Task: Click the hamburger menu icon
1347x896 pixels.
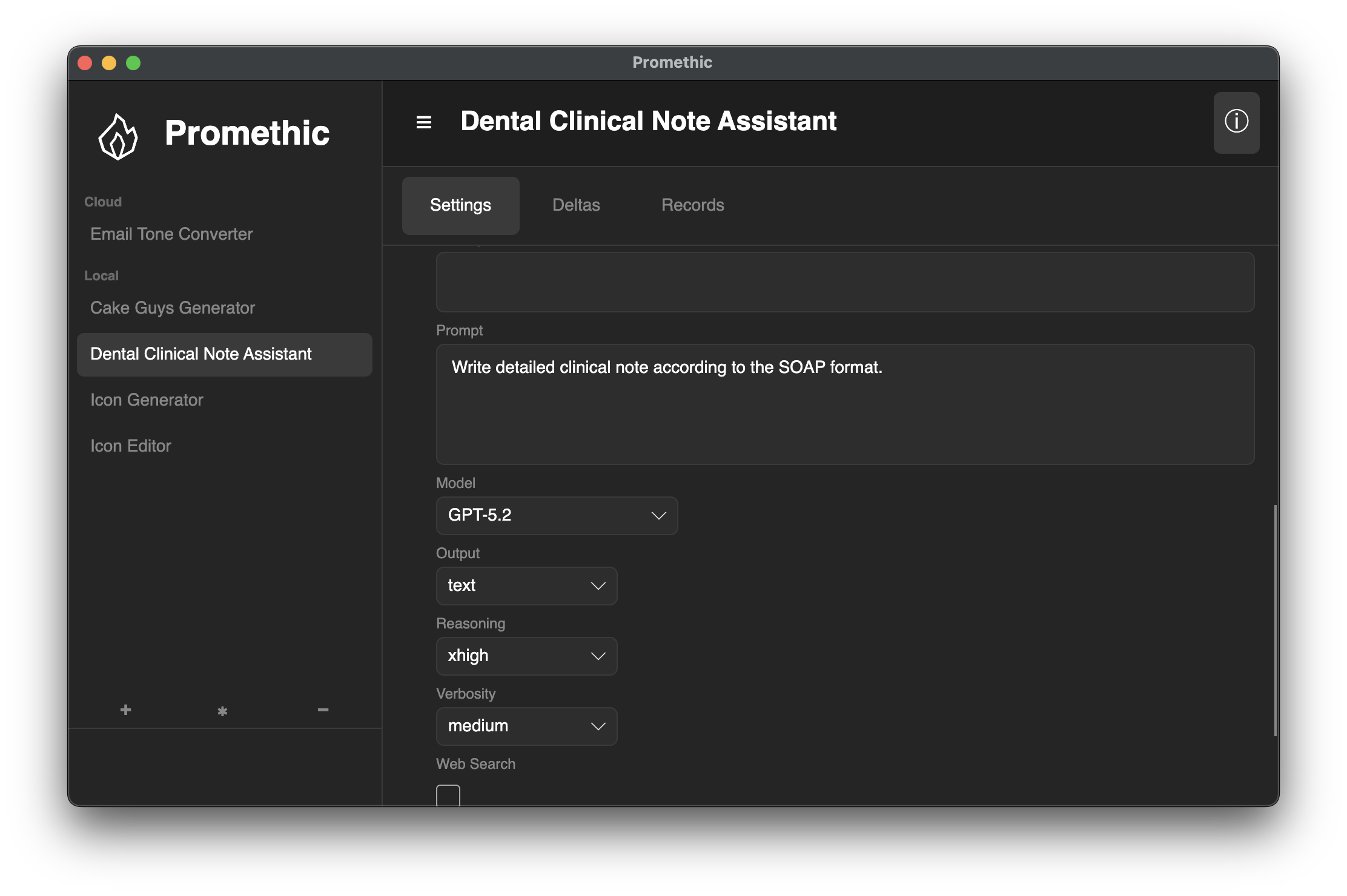Action: (x=423, y=122)
